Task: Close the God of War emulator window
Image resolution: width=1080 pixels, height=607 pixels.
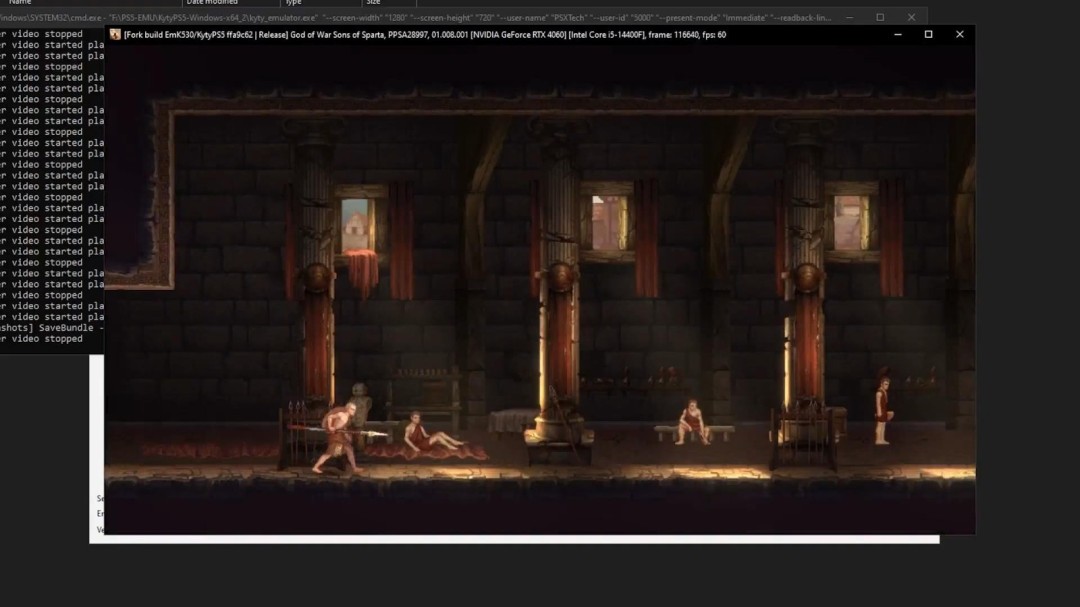Action: (959, 34)
